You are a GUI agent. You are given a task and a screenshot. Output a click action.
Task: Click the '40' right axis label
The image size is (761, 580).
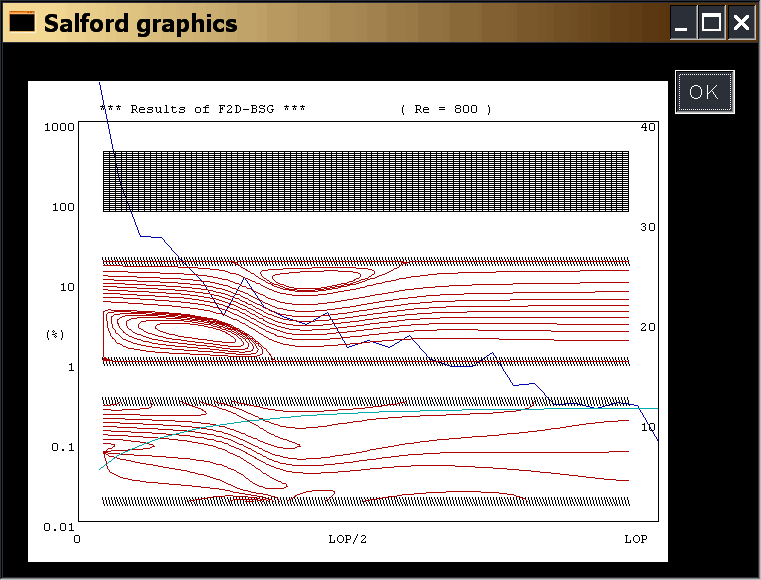pos(648,127)
